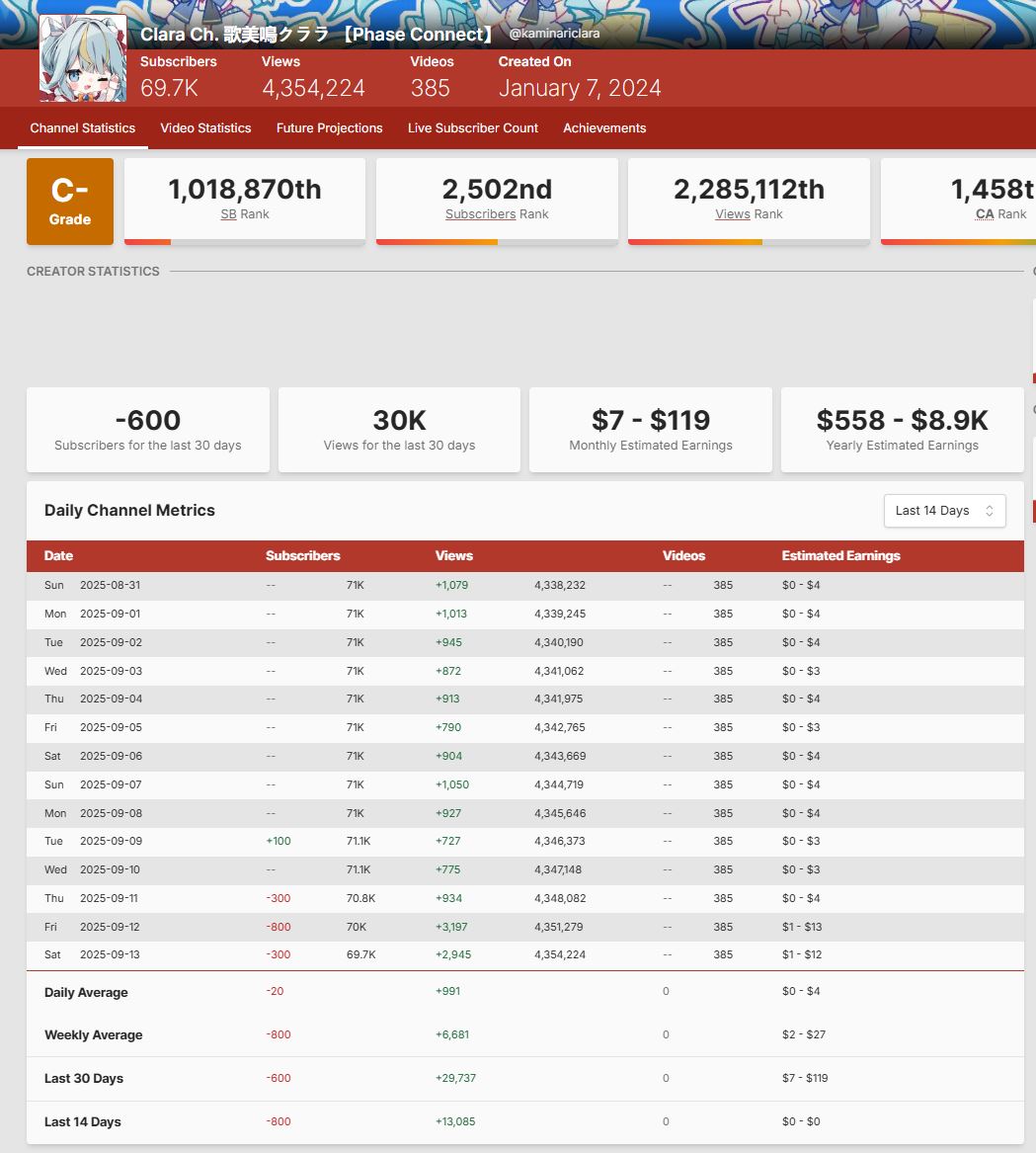Go to Live Subscriber Count tab
The height and width of the screenshot is (1153, 1036).
tap(473, 128)
